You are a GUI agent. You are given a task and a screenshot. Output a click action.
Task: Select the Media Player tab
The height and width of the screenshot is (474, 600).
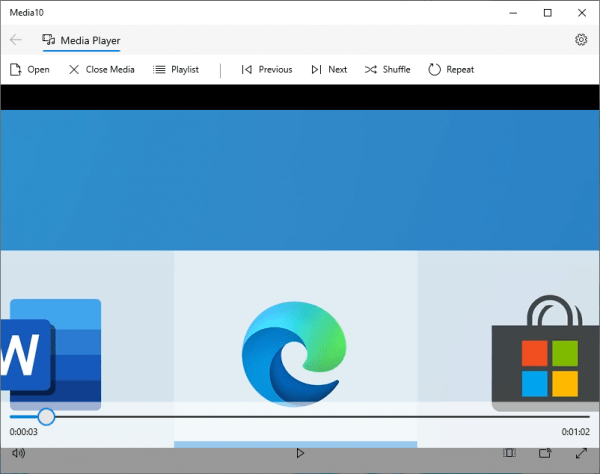(81, 40)
